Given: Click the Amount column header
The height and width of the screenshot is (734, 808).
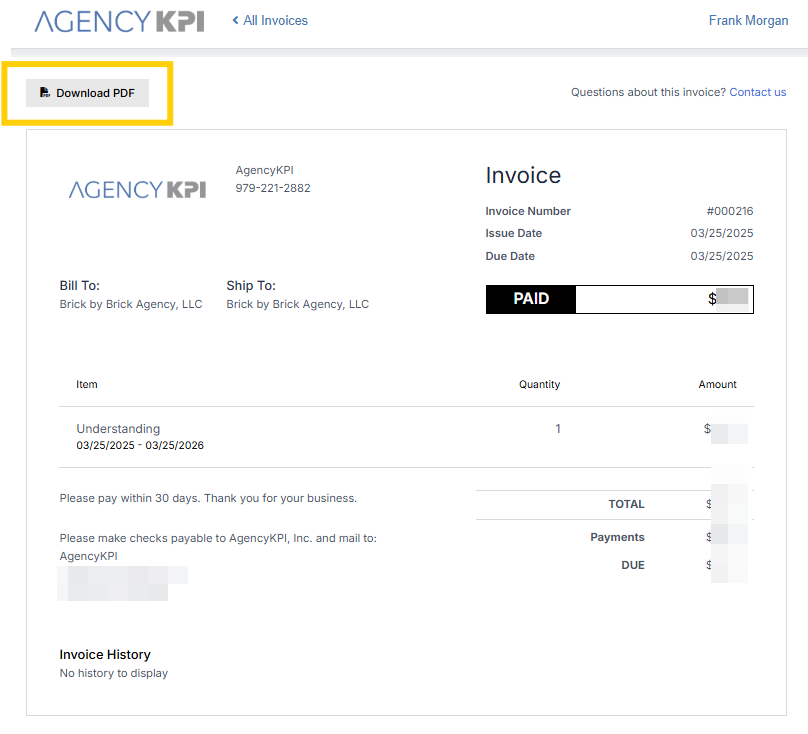Looking at the screenshot, I should click(x=717, y=385).
